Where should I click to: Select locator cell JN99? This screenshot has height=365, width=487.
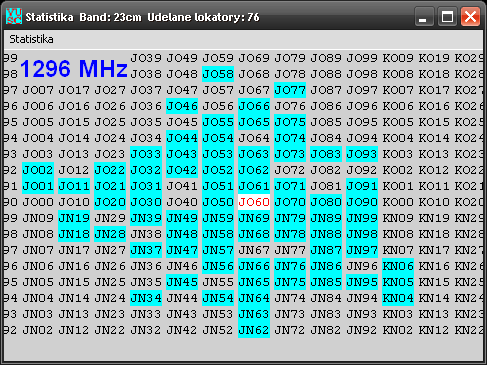[x=362, y=218]
